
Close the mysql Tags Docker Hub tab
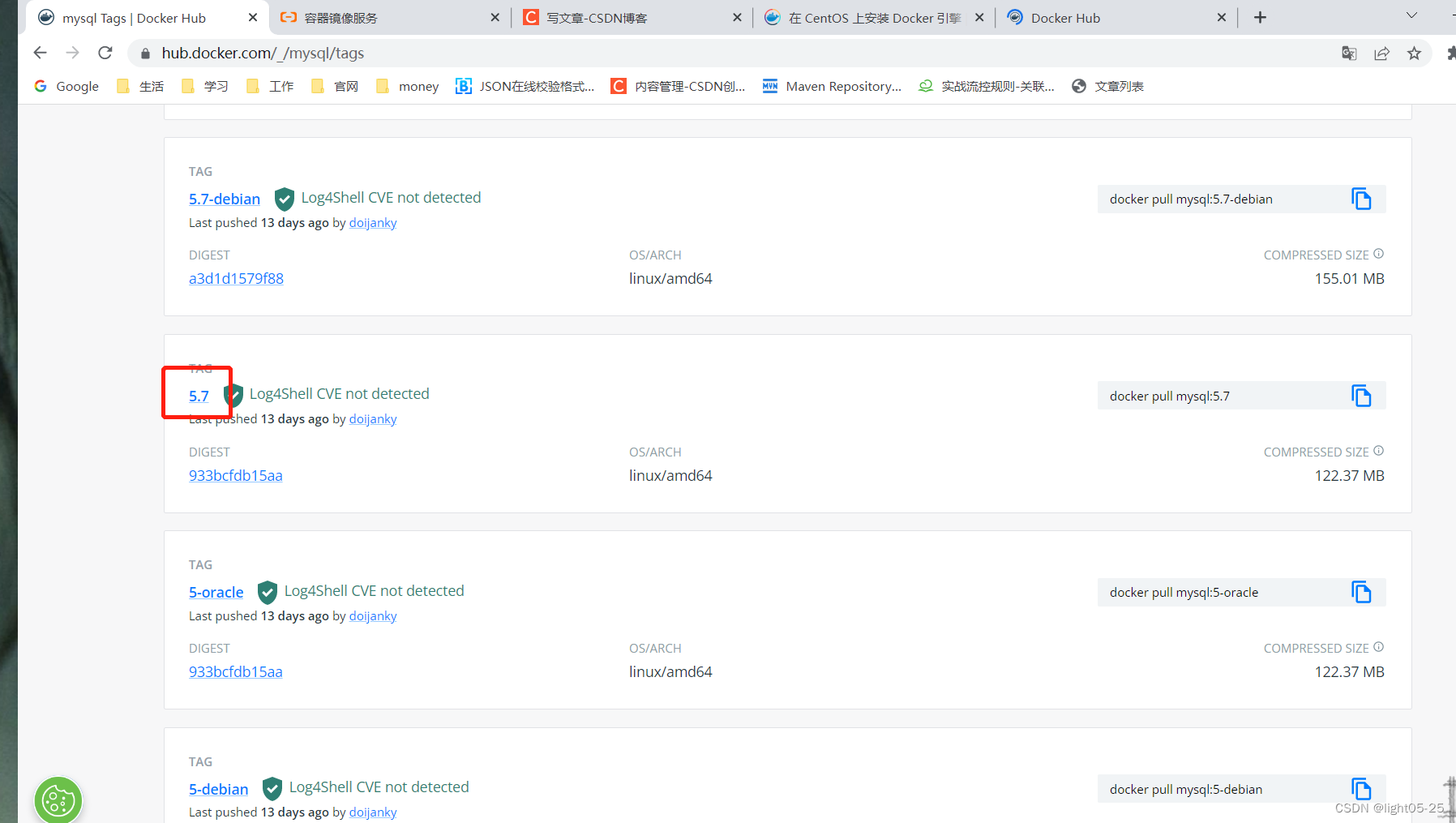click(x=253, y=17)
